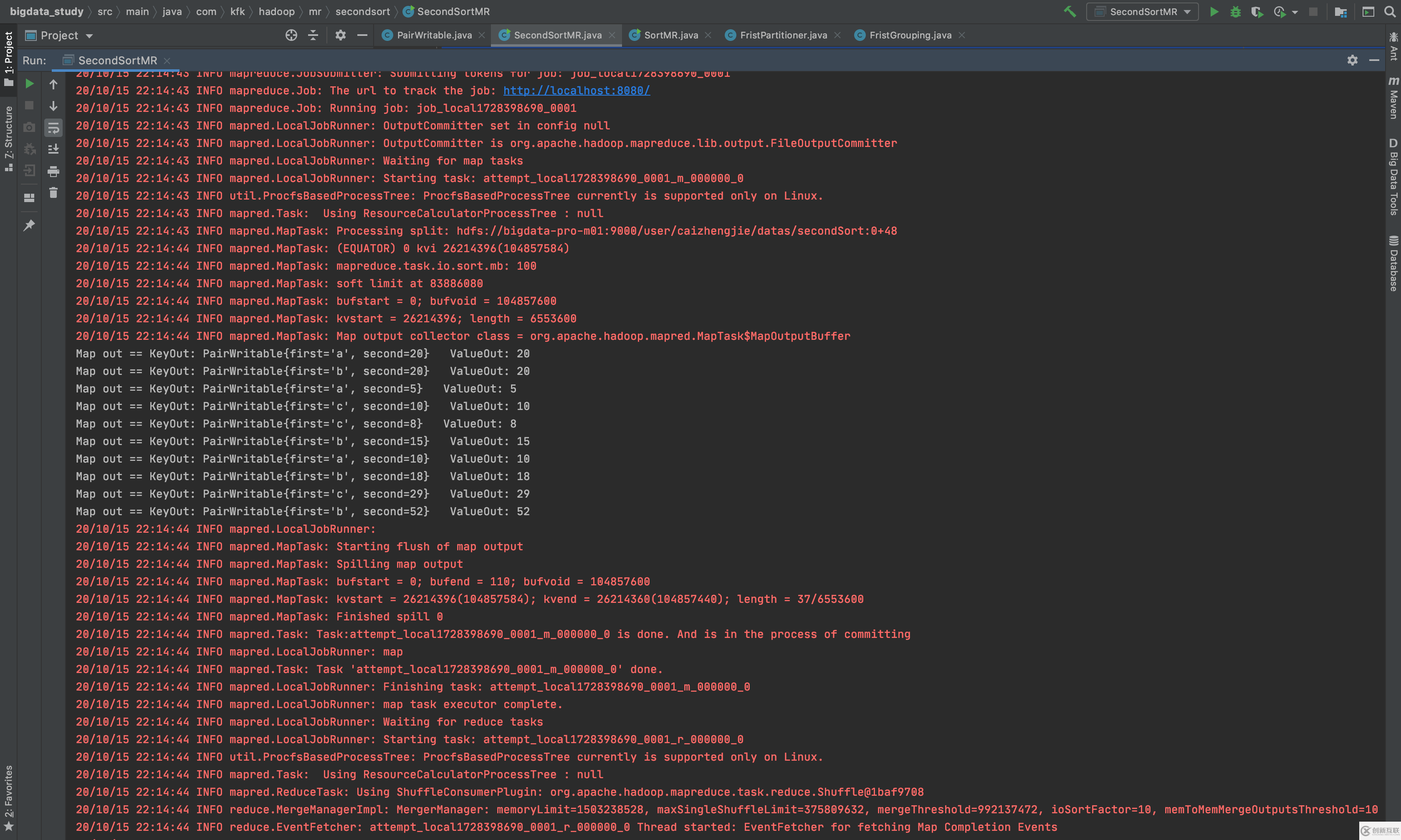Click the Stop process square in the Run panel
Image resolution: width=1401 pixels, height=840 pixels.
click(x=29, y=105)
